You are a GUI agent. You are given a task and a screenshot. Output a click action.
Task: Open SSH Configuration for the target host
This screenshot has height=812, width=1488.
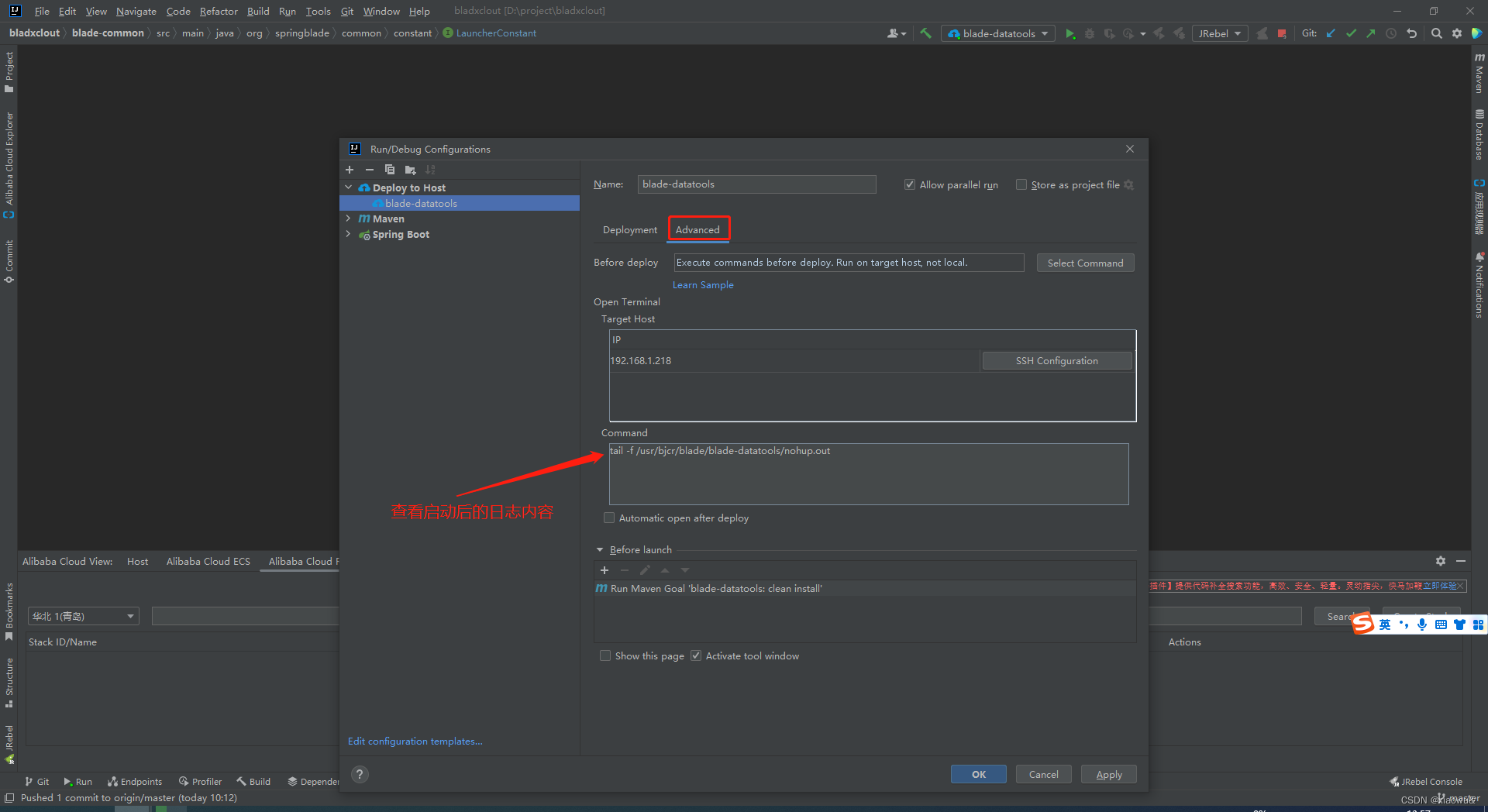pos(1056,360)
